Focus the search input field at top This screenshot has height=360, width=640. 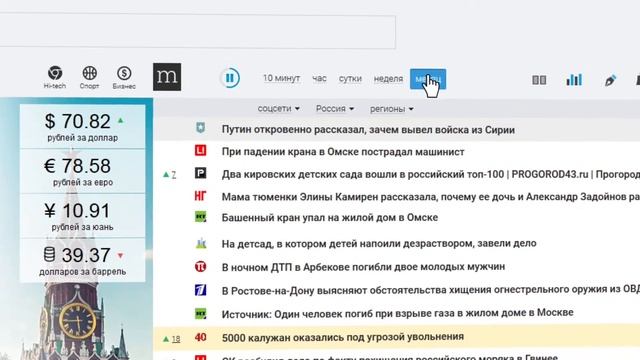coord(198,32)
